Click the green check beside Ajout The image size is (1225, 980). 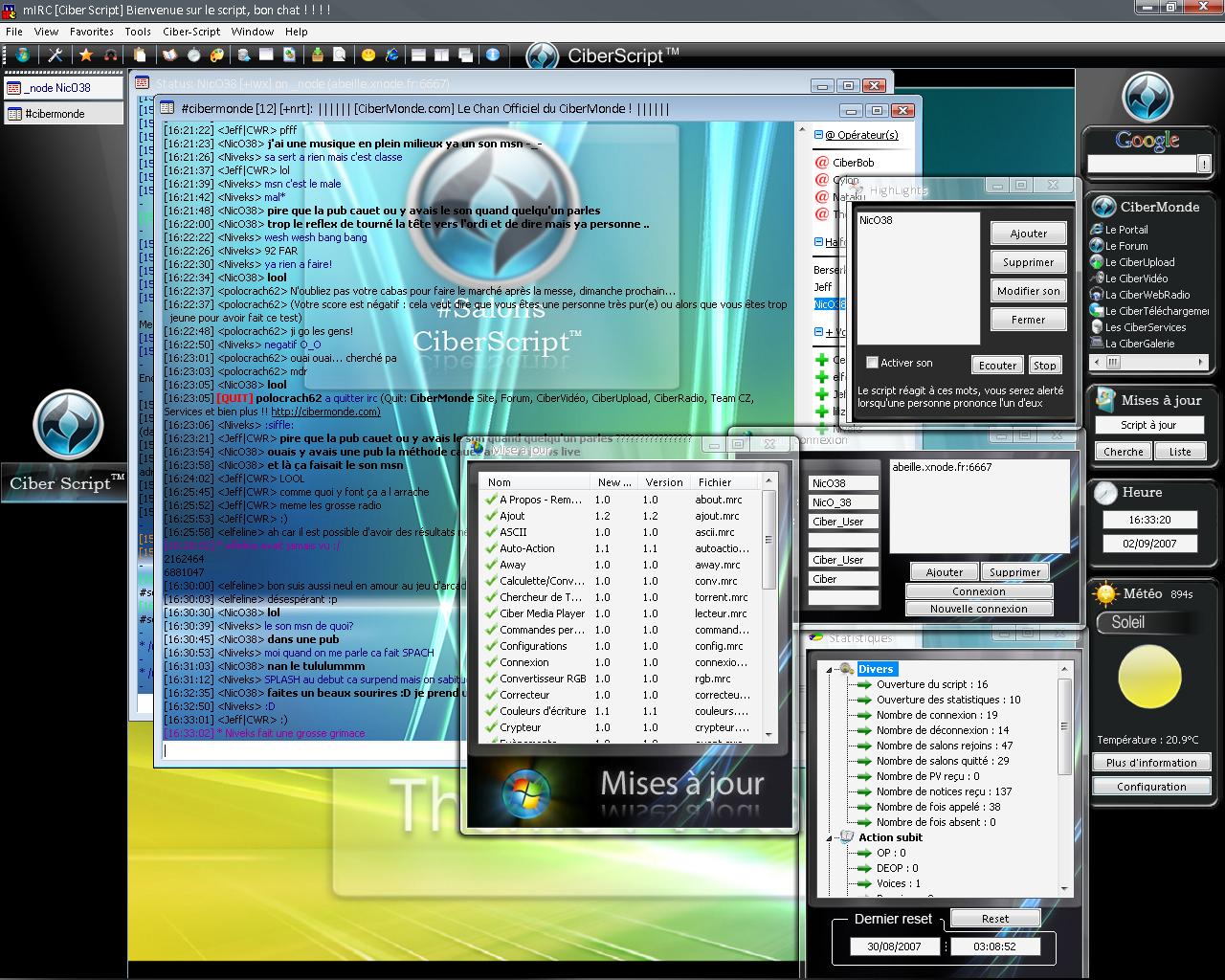pyautogui.click(x=490, y=516)
